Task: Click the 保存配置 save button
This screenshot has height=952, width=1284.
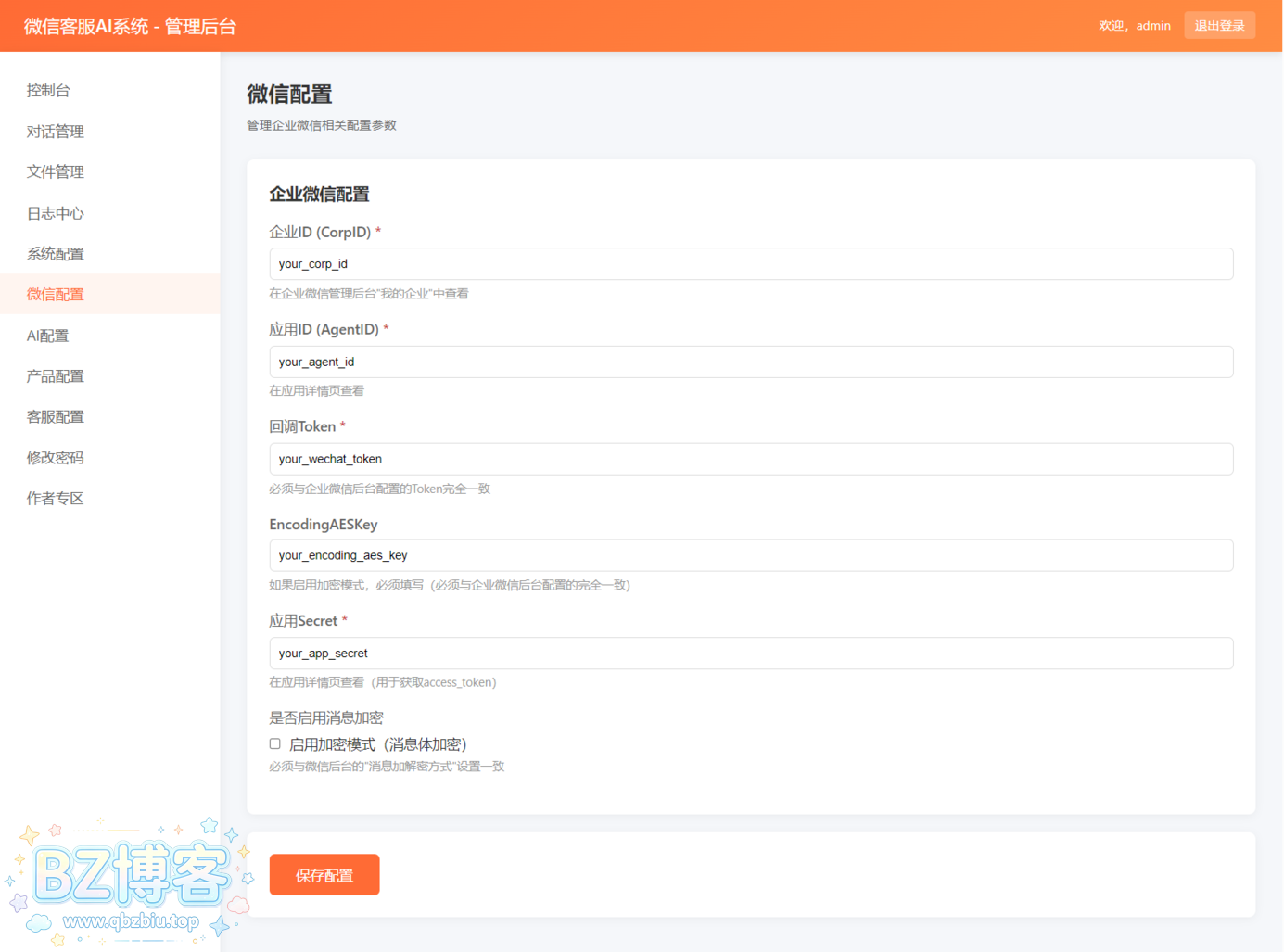Action: pos(324,874)
